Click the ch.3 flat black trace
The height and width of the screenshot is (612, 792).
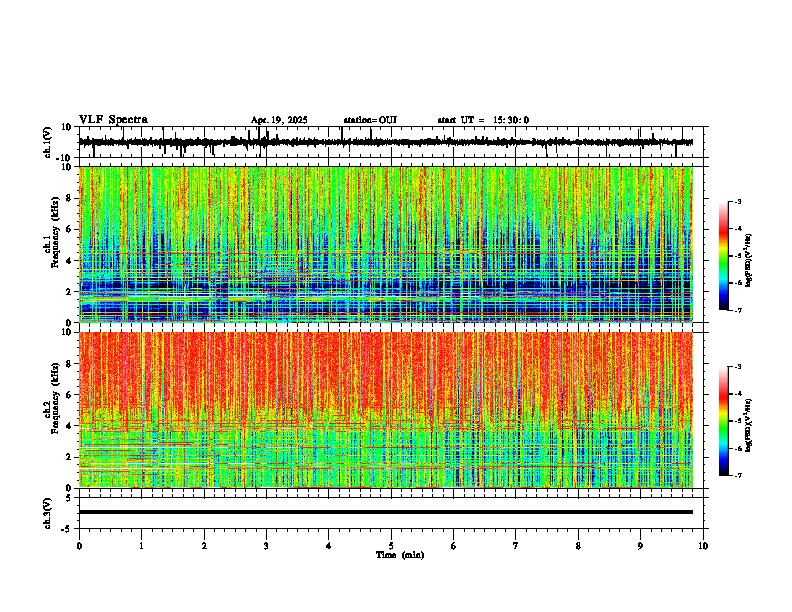386,512
